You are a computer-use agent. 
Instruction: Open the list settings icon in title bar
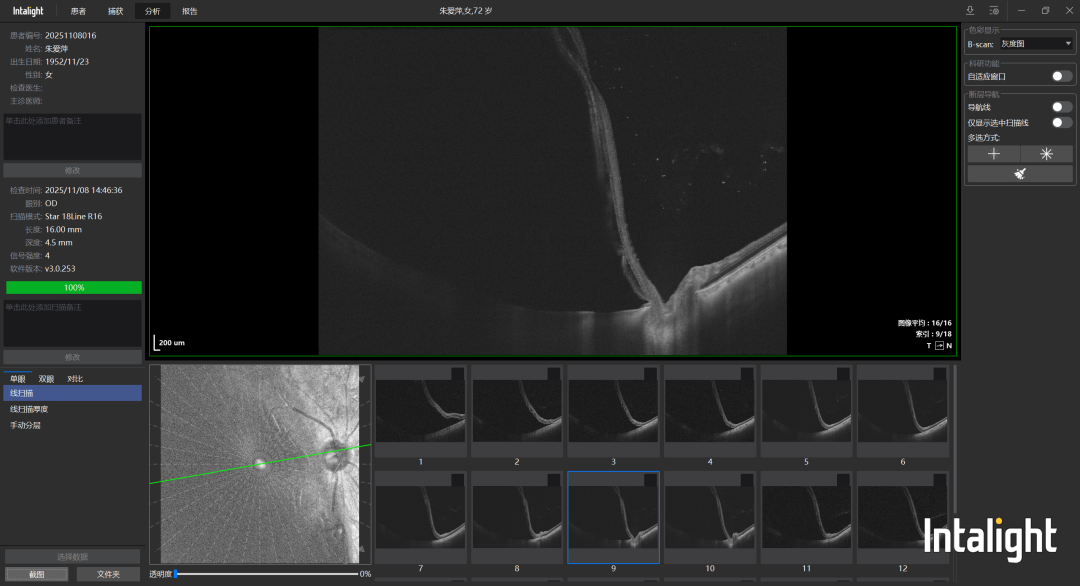(x=994, y=11)
